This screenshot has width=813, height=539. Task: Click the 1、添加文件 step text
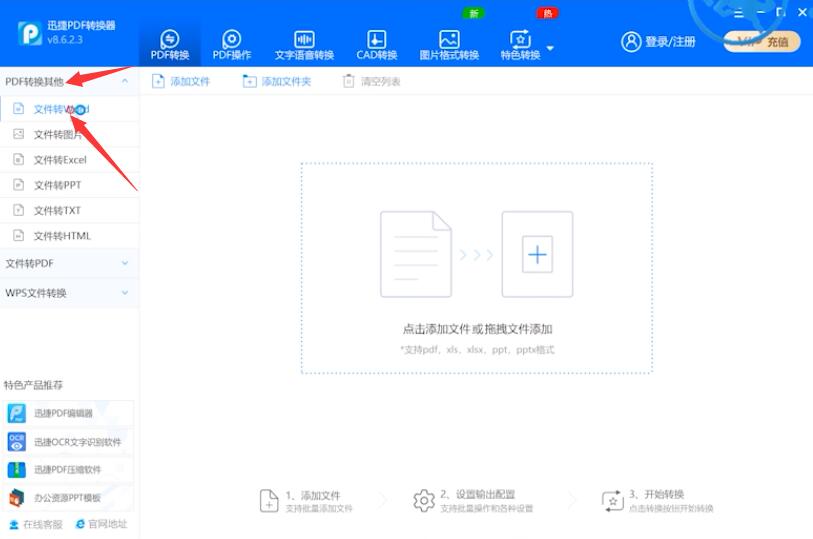pyautogui.click(x=313, y=495)
